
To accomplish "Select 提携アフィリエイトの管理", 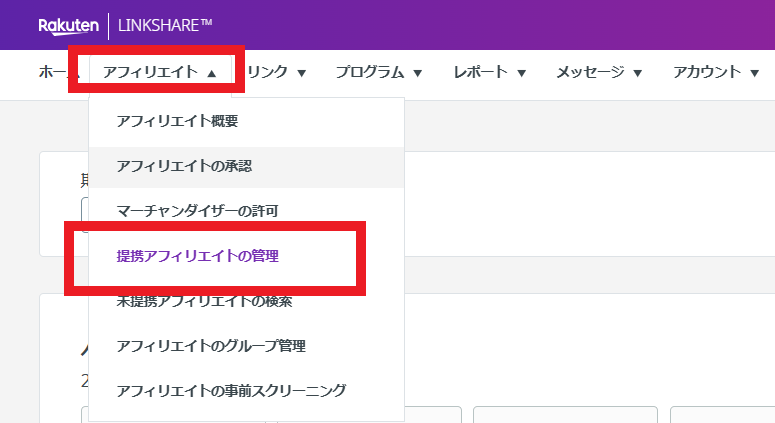I will point(197,256).
